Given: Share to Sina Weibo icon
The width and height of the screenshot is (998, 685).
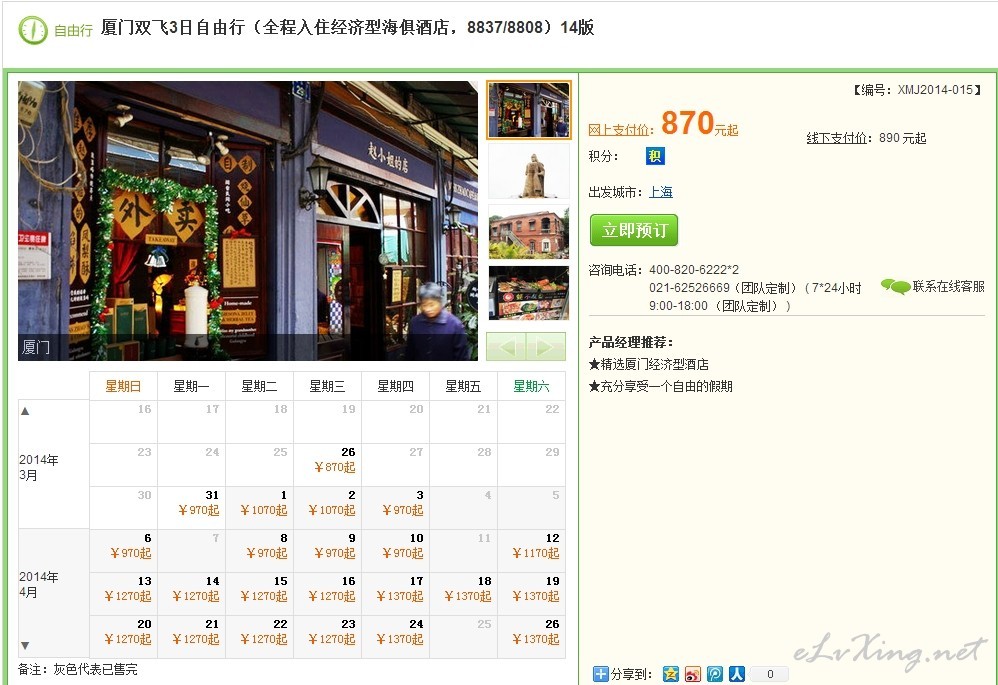Looking at the screenshot, I should click(x=692, y=674).
